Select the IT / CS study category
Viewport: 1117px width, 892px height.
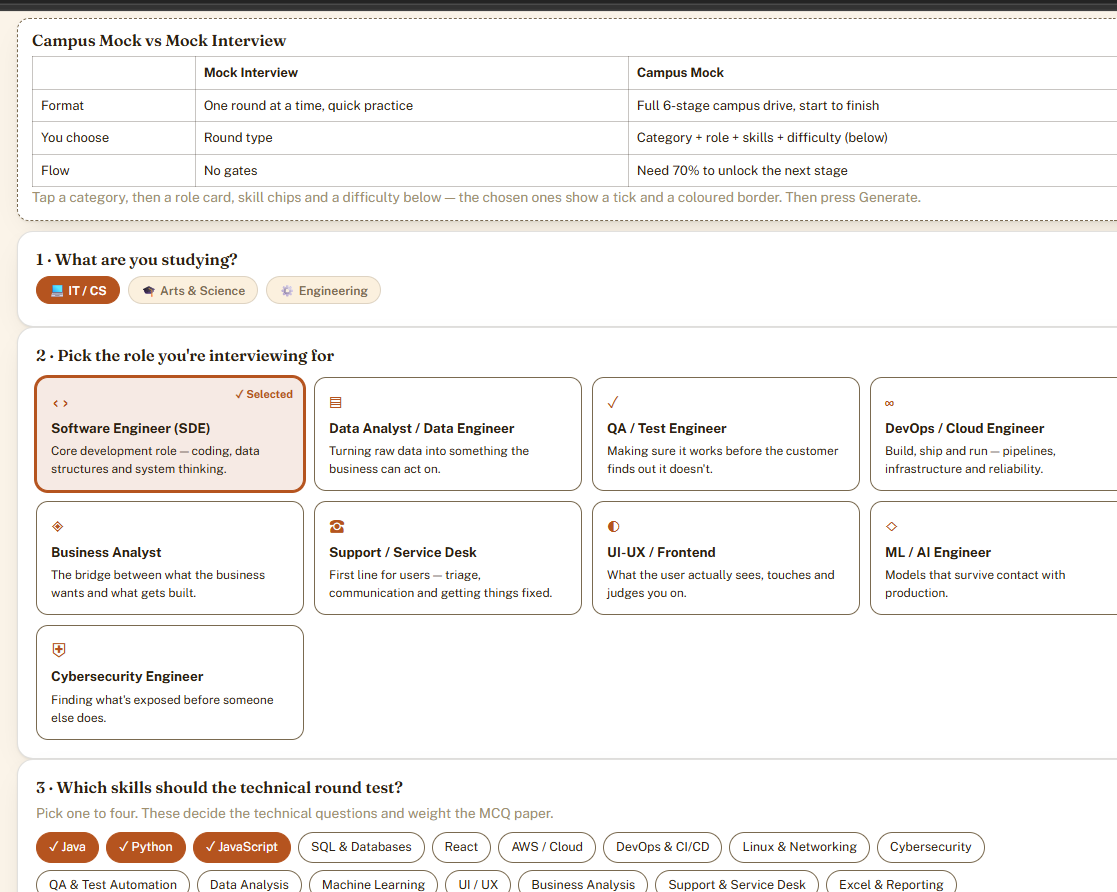coord(78,291)
